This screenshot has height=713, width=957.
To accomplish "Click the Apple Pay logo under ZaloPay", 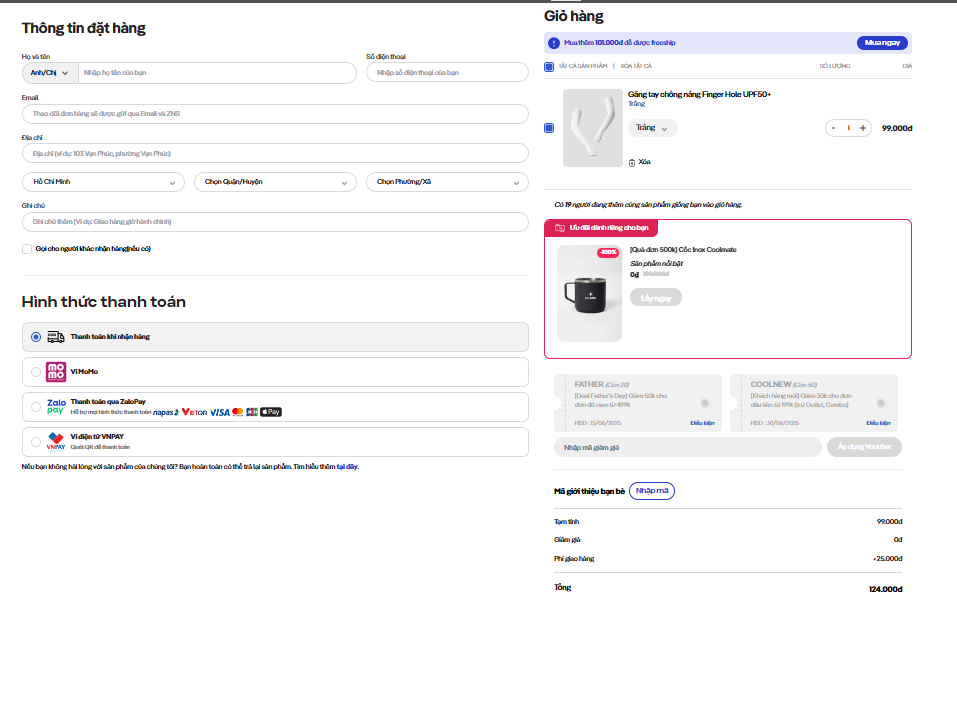I will tap(271, 412).
